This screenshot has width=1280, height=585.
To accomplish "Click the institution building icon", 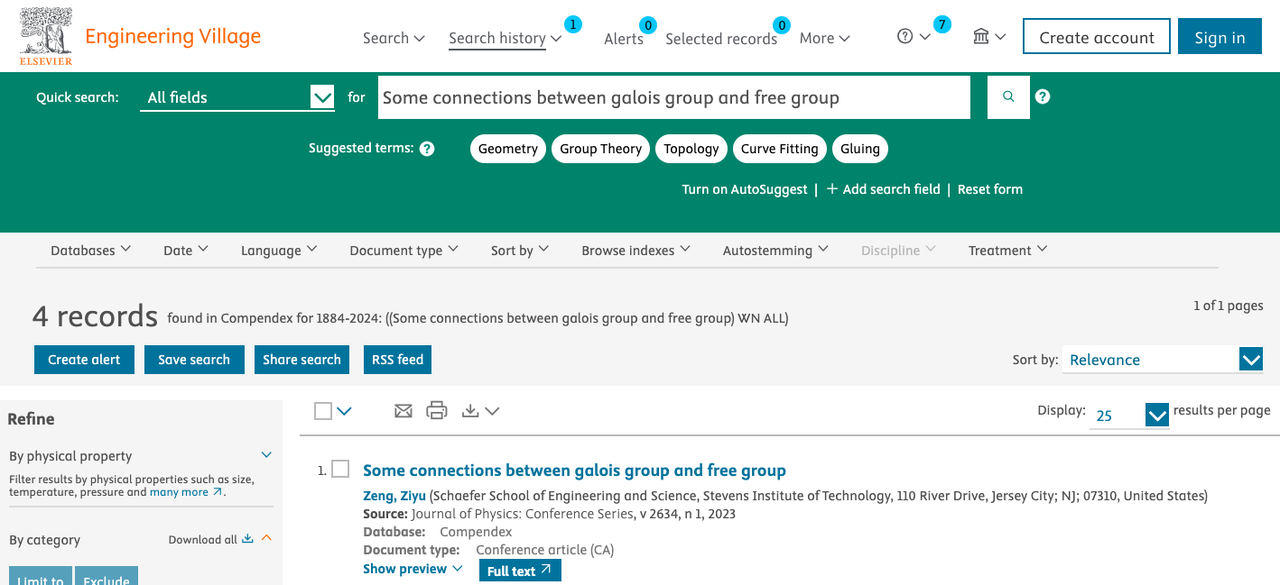I will 981,37.
